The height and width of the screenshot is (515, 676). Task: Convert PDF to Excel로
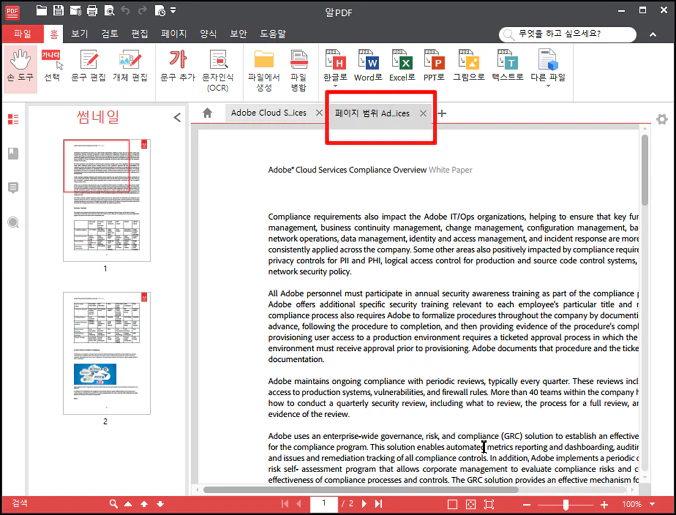coord(402,66)
